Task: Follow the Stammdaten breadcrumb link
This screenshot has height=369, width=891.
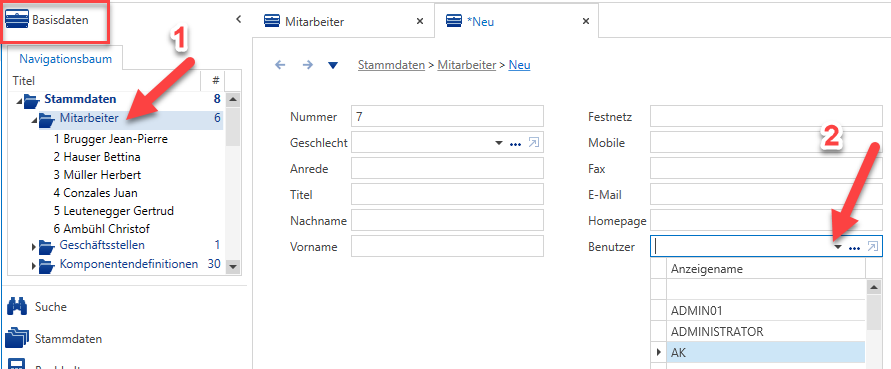Action: [392, 65]
